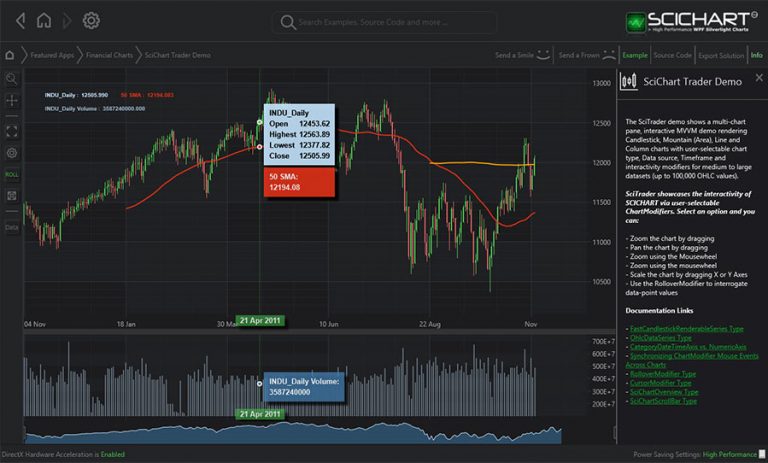Click the right grip of overview scrollbar
The height and width of the screenshot is (463, 768).
point(615,432)
